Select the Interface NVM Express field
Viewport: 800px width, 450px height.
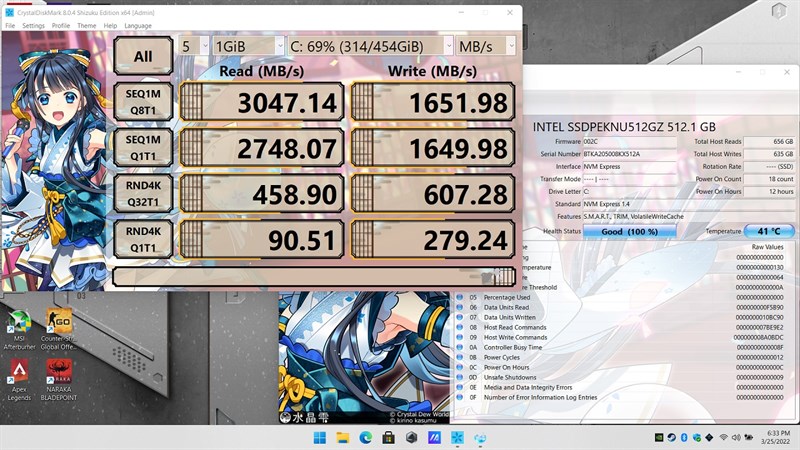pyautogui.click(x=630, y=166)
